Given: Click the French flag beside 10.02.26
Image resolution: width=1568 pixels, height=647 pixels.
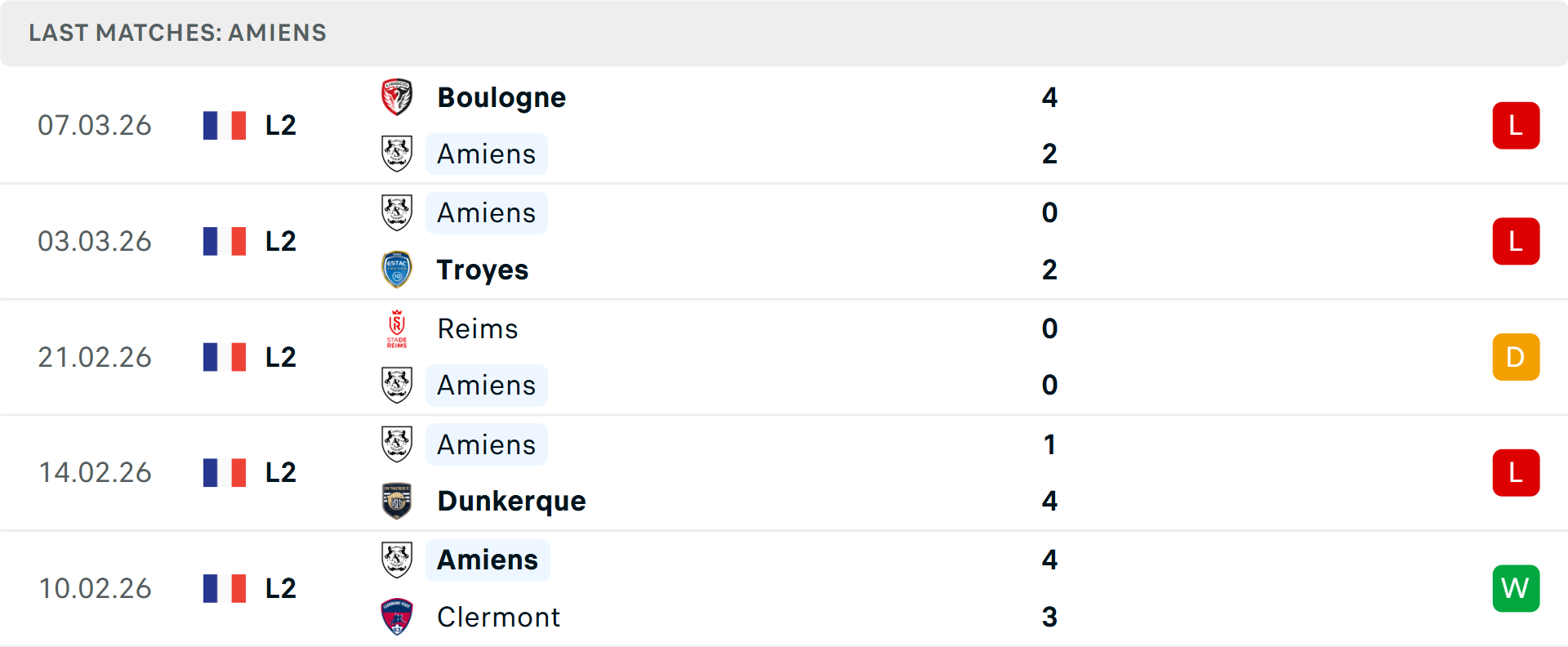Looking at the screenshot, I should pos(225,588).
